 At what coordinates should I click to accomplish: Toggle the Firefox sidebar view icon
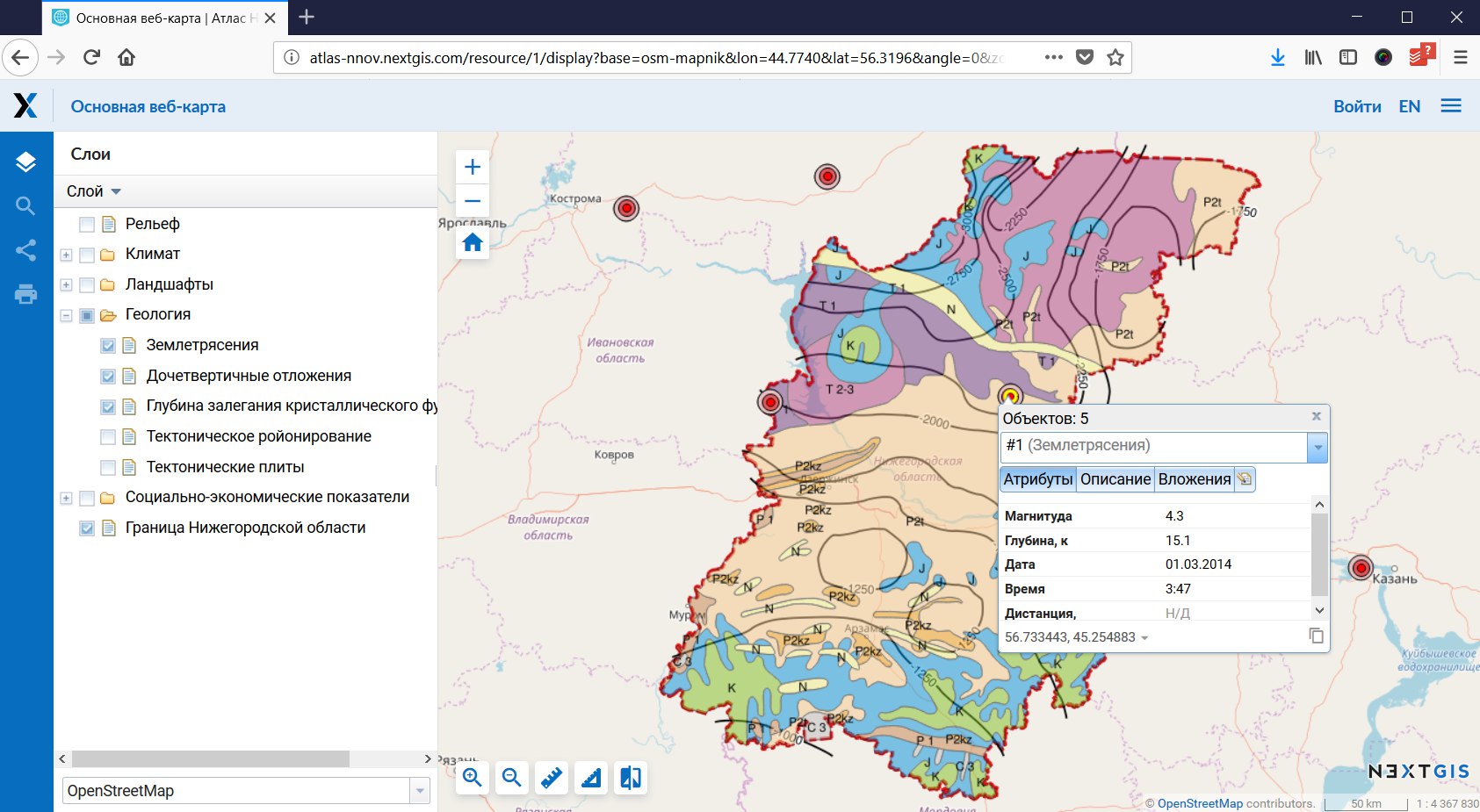(x=1348, y=57)
